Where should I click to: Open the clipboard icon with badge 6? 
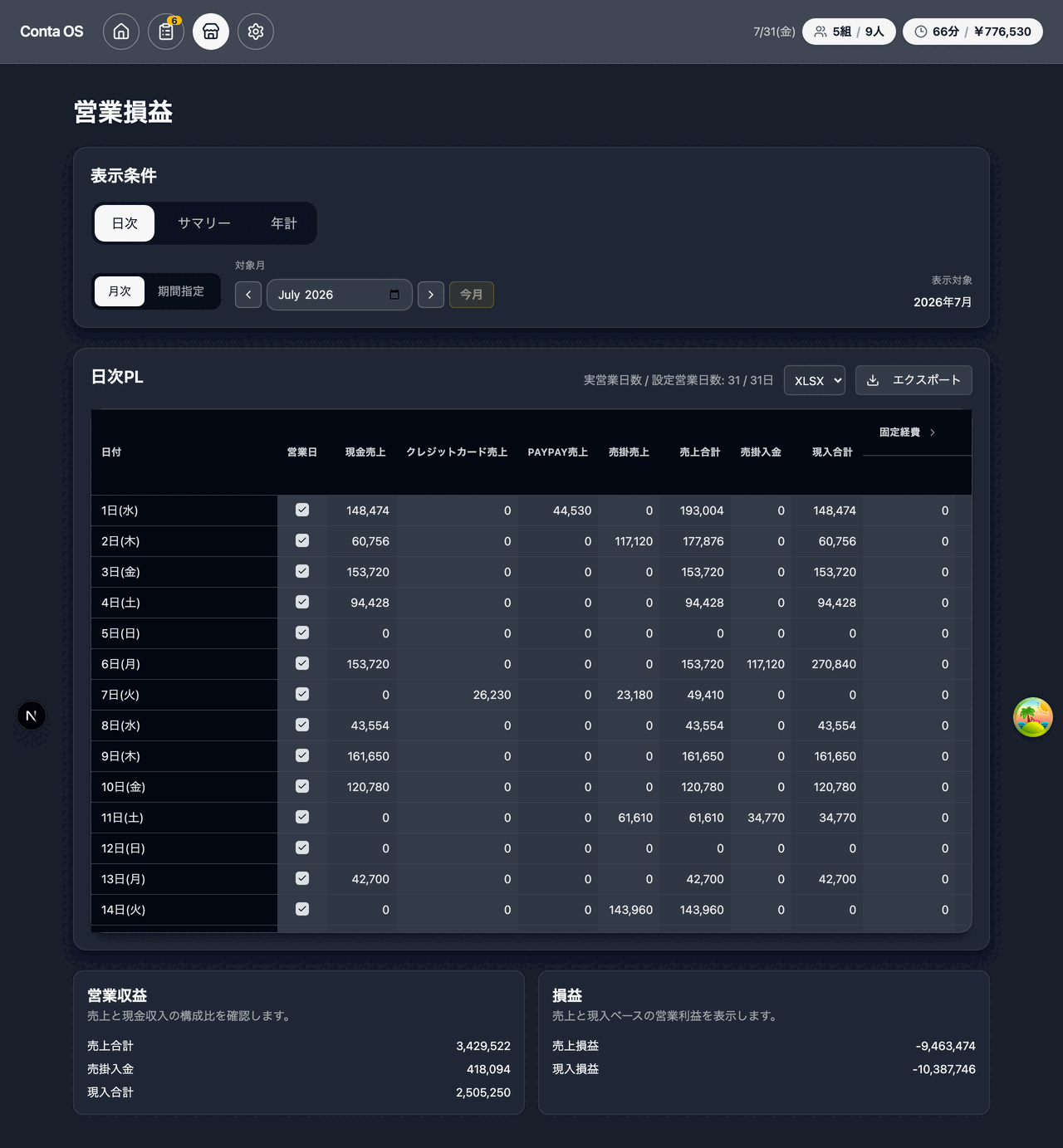point(166,32)
